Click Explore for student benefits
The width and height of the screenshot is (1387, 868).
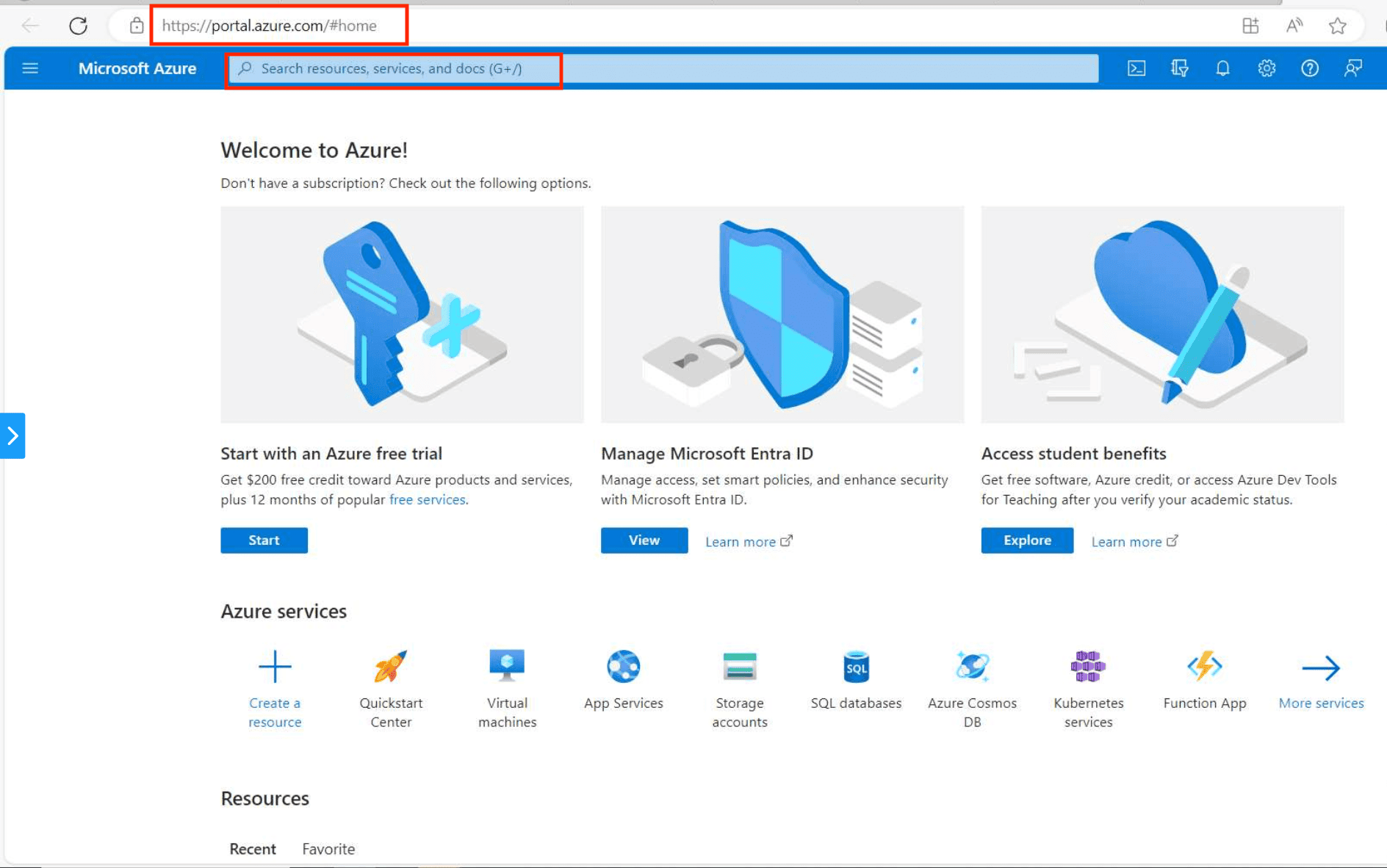coord(1027,540)
